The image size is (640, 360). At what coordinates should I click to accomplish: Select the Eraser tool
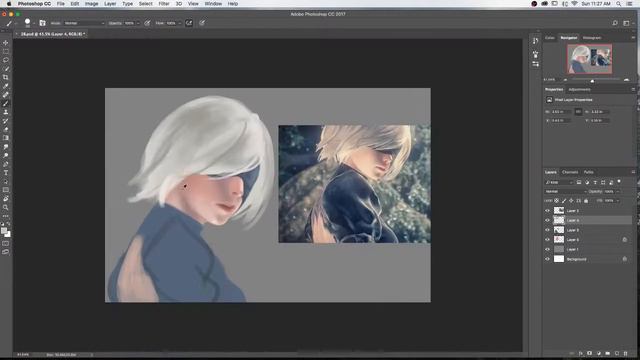click(6, 129)
